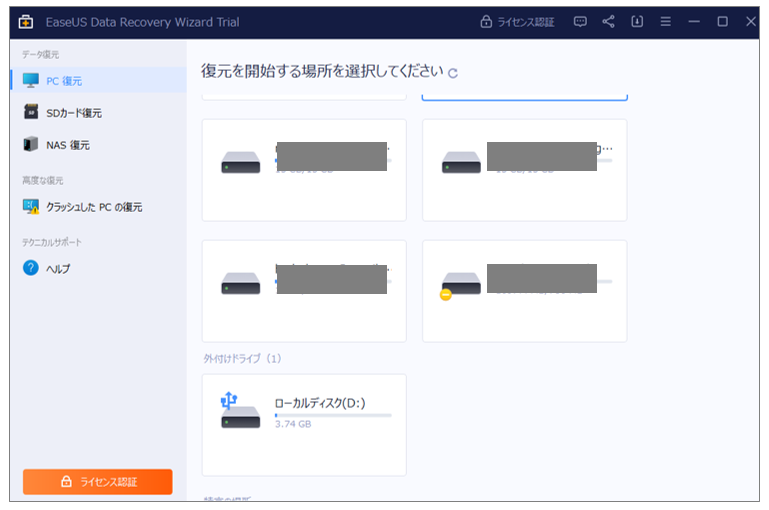Click the EaseUS app logo icon
This screenshot has height=510, width=769.
[26, 22]
